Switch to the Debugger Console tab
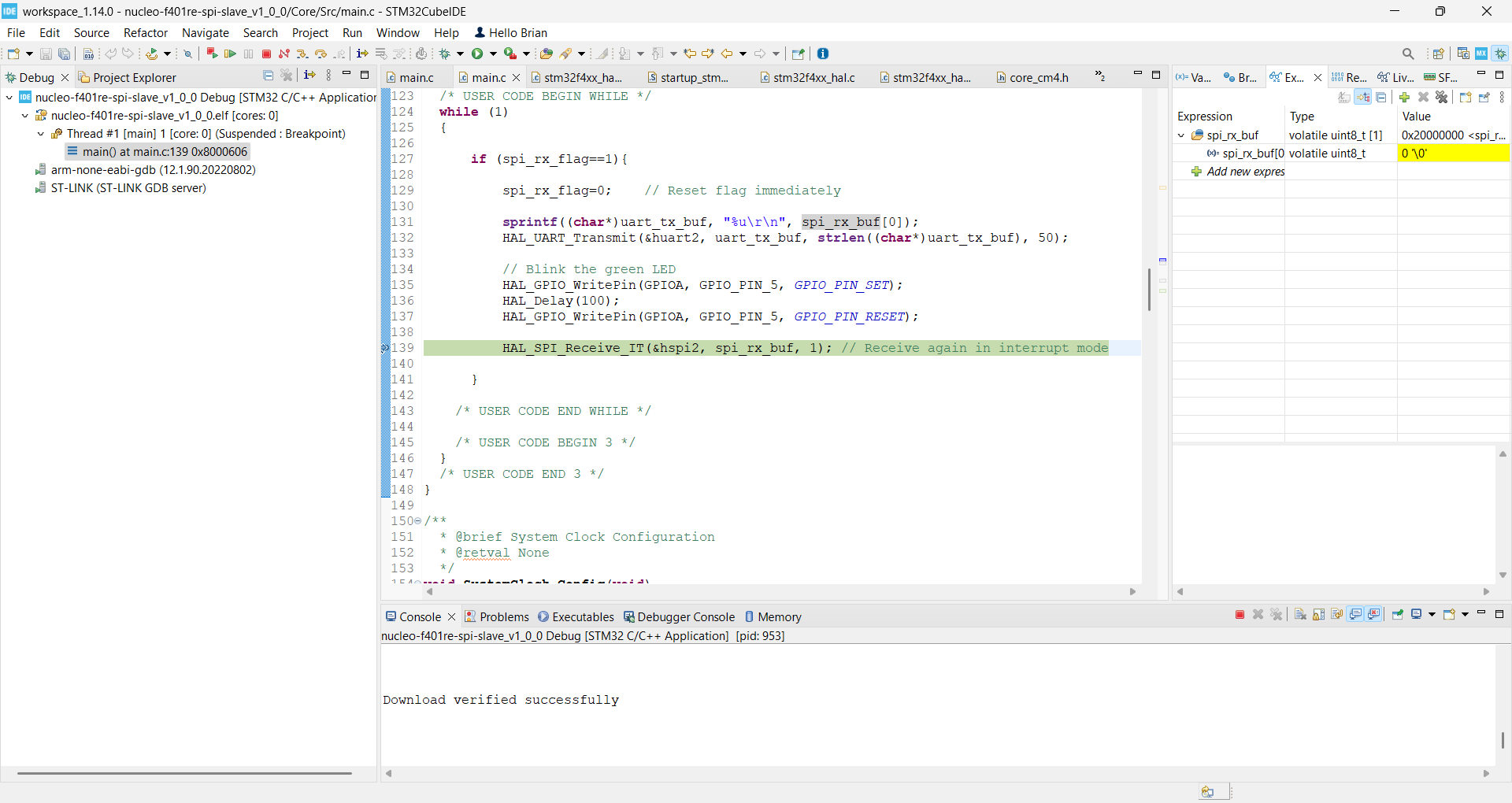This screenshot has height=803, width=1512. click(x=686, y=617)
